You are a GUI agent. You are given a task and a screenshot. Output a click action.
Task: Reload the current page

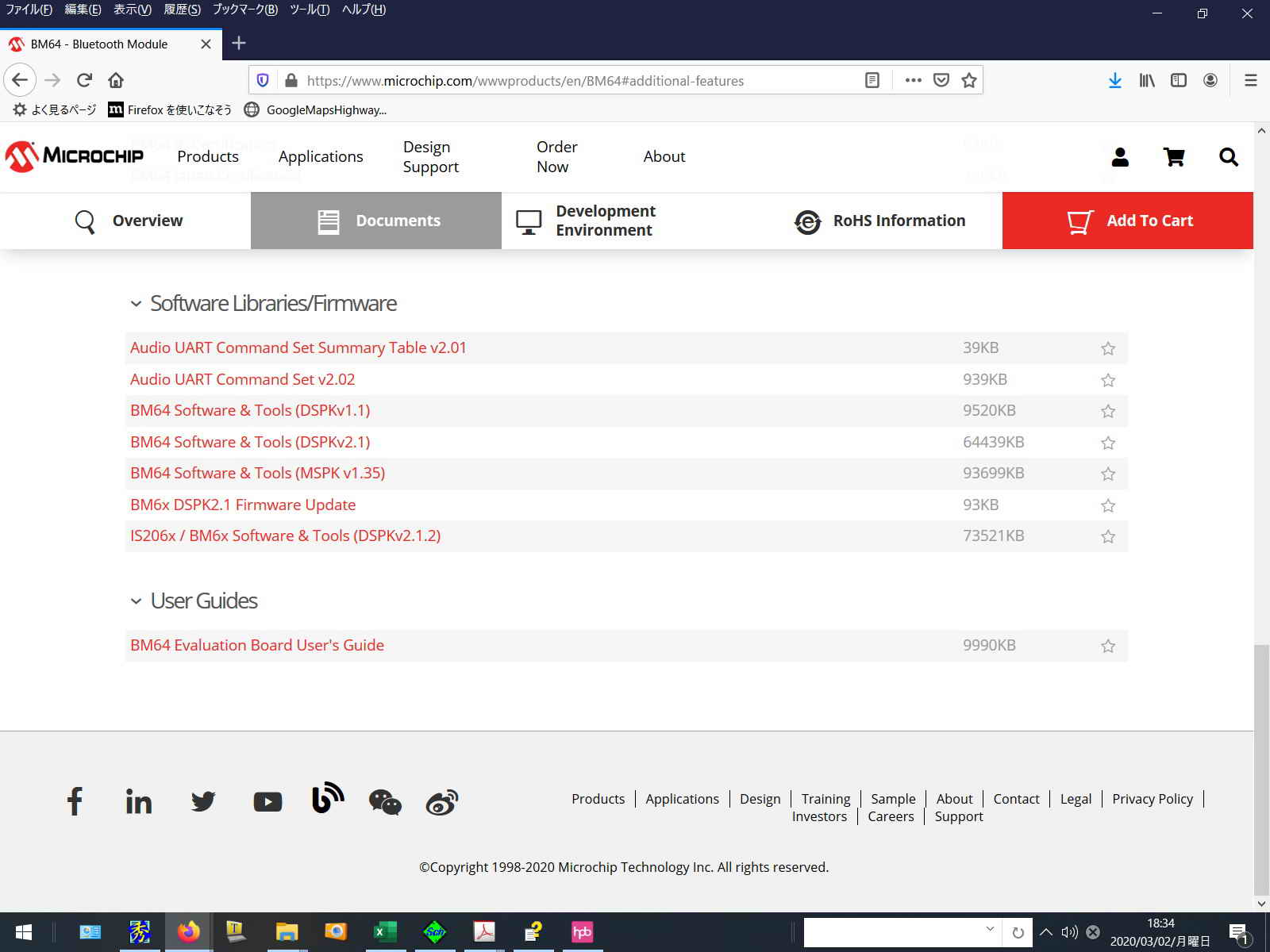(84, 80)
